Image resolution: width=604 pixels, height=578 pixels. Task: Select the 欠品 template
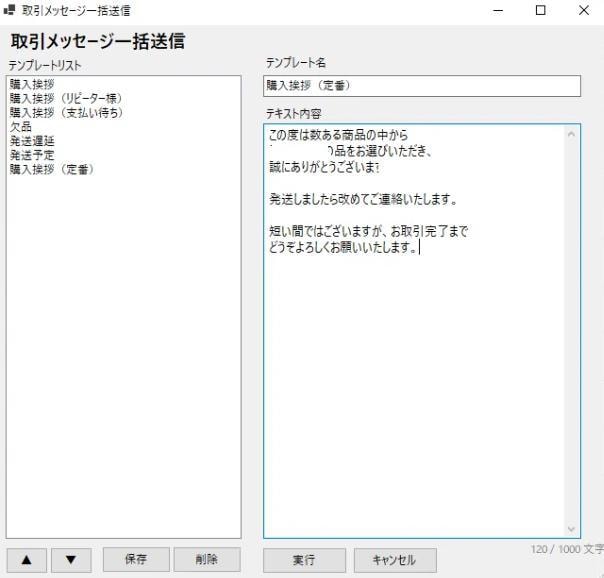pos(21,127)
